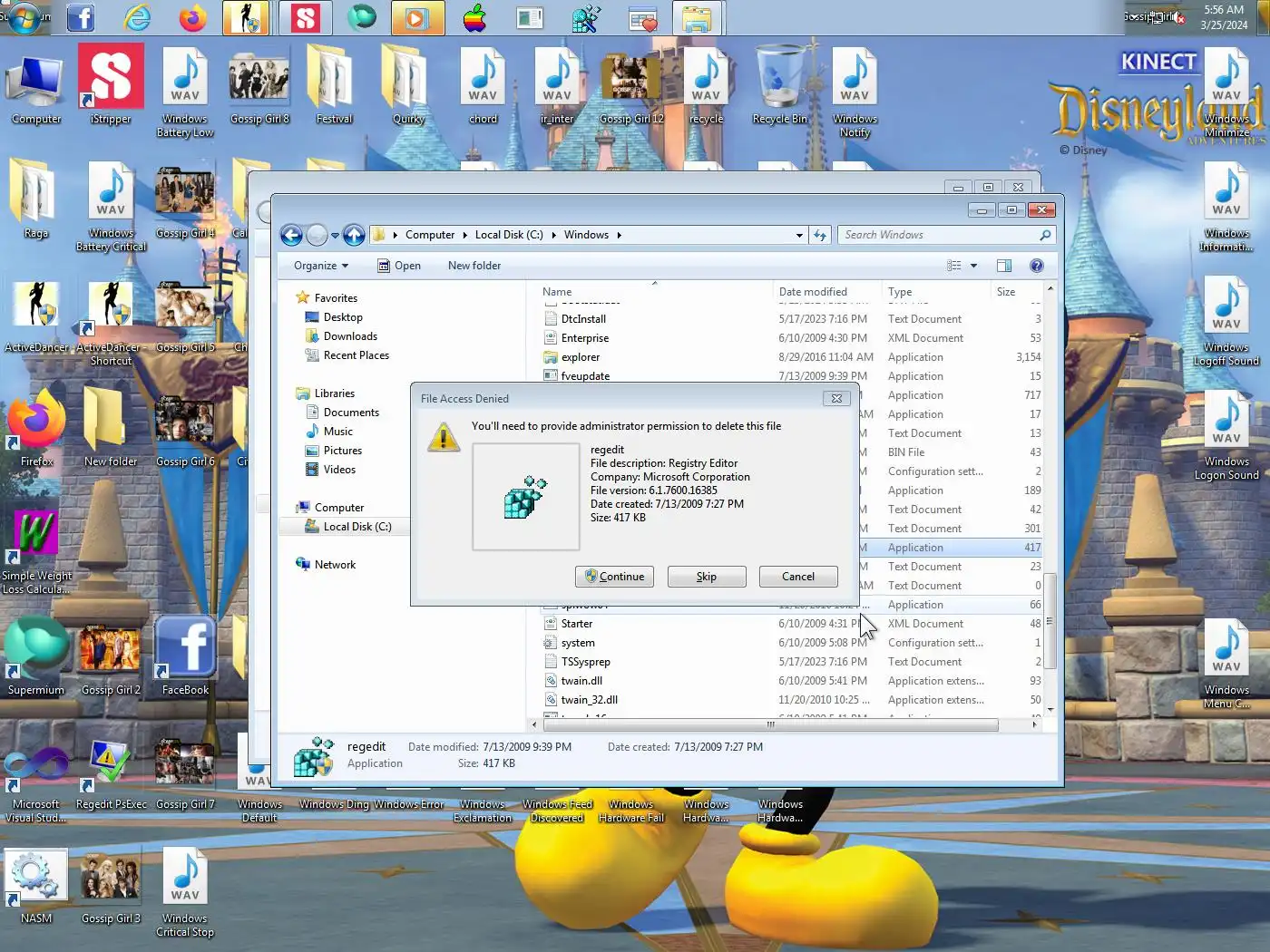
Task: Click New folder in the toolbar
Action: click(x=474, y=266)
